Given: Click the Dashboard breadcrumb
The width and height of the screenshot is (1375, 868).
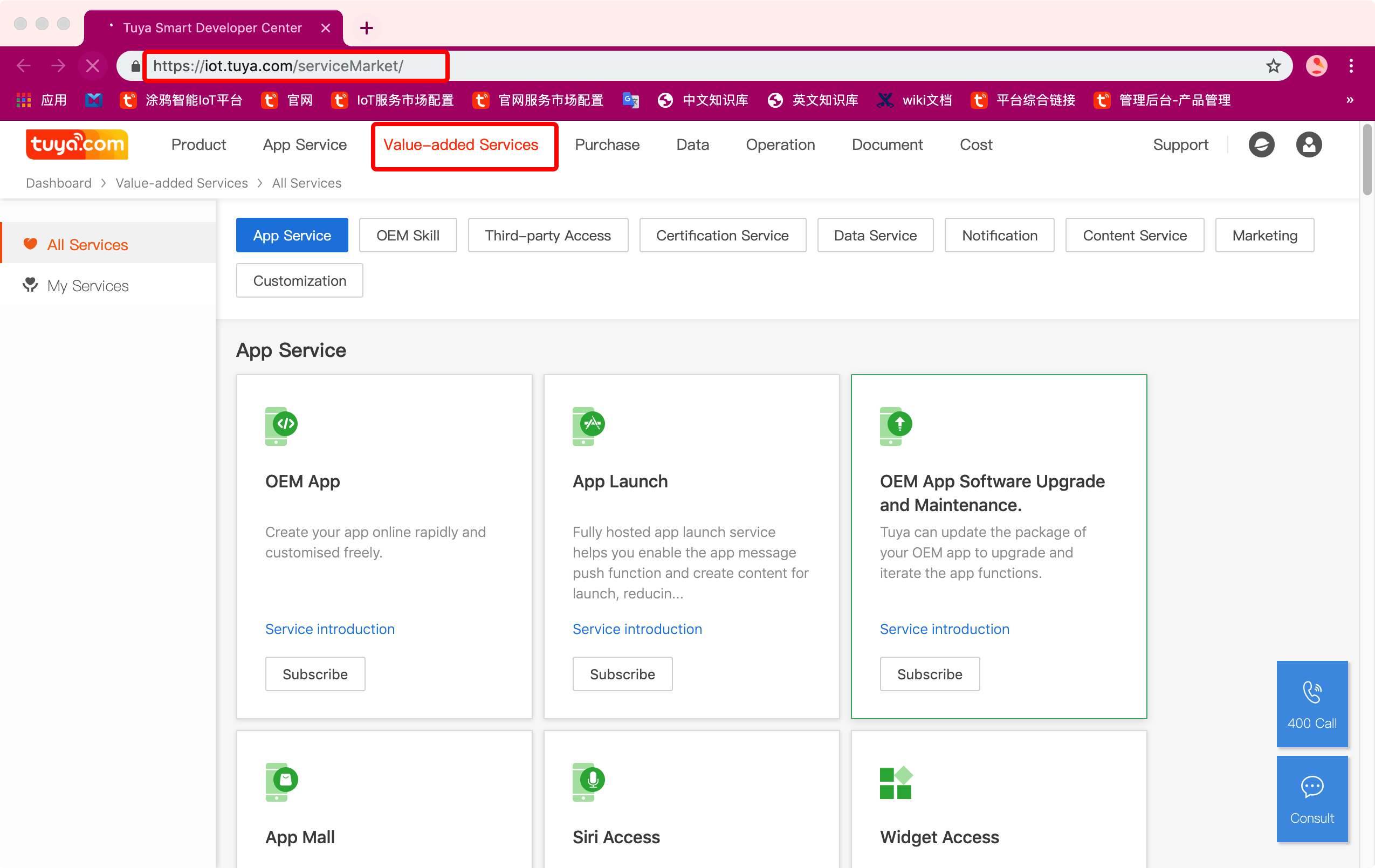Looking at the screenshot, I should point(58,183).
